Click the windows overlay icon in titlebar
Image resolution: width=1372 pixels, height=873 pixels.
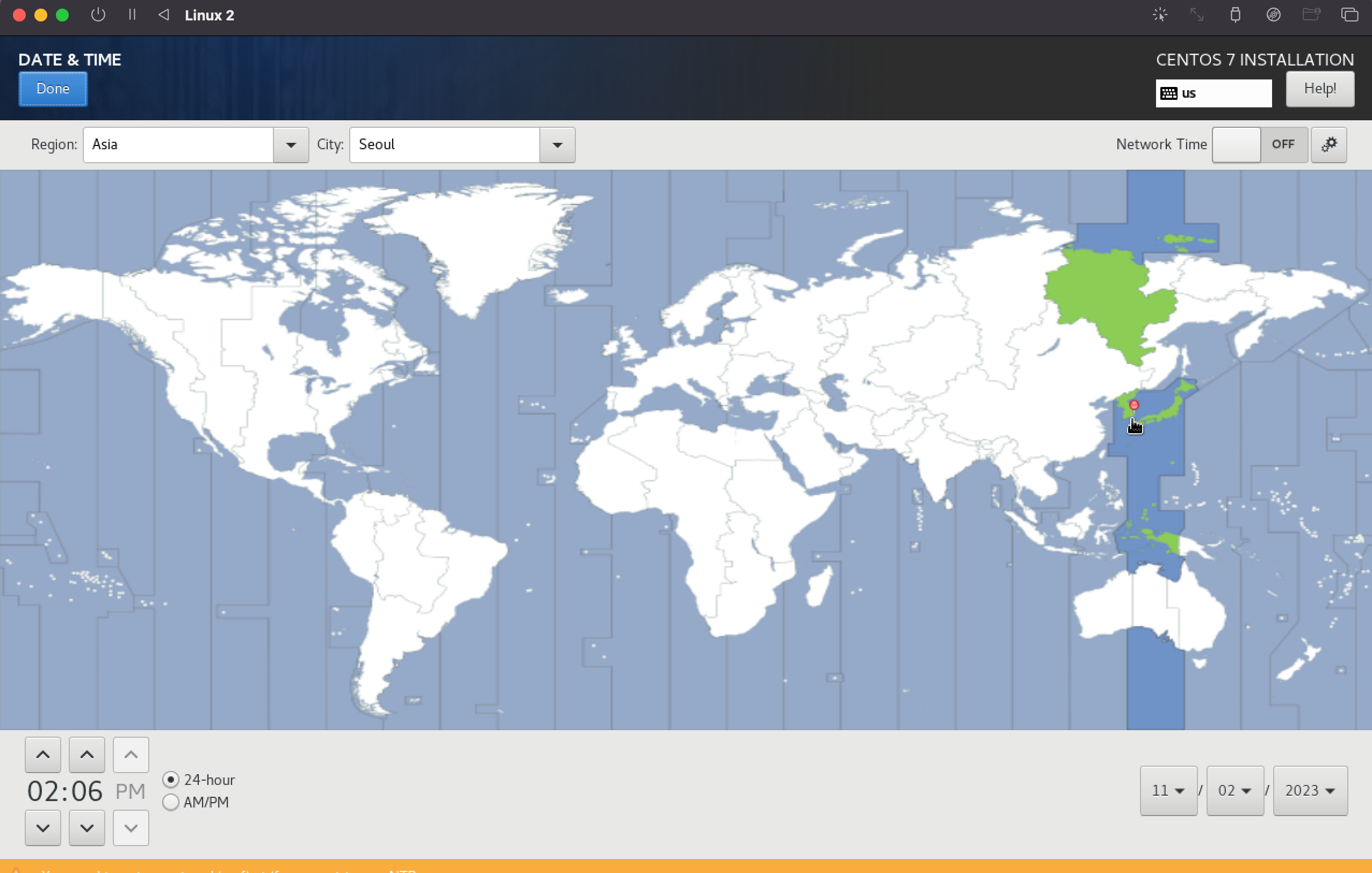click(x=1349, y=15)
